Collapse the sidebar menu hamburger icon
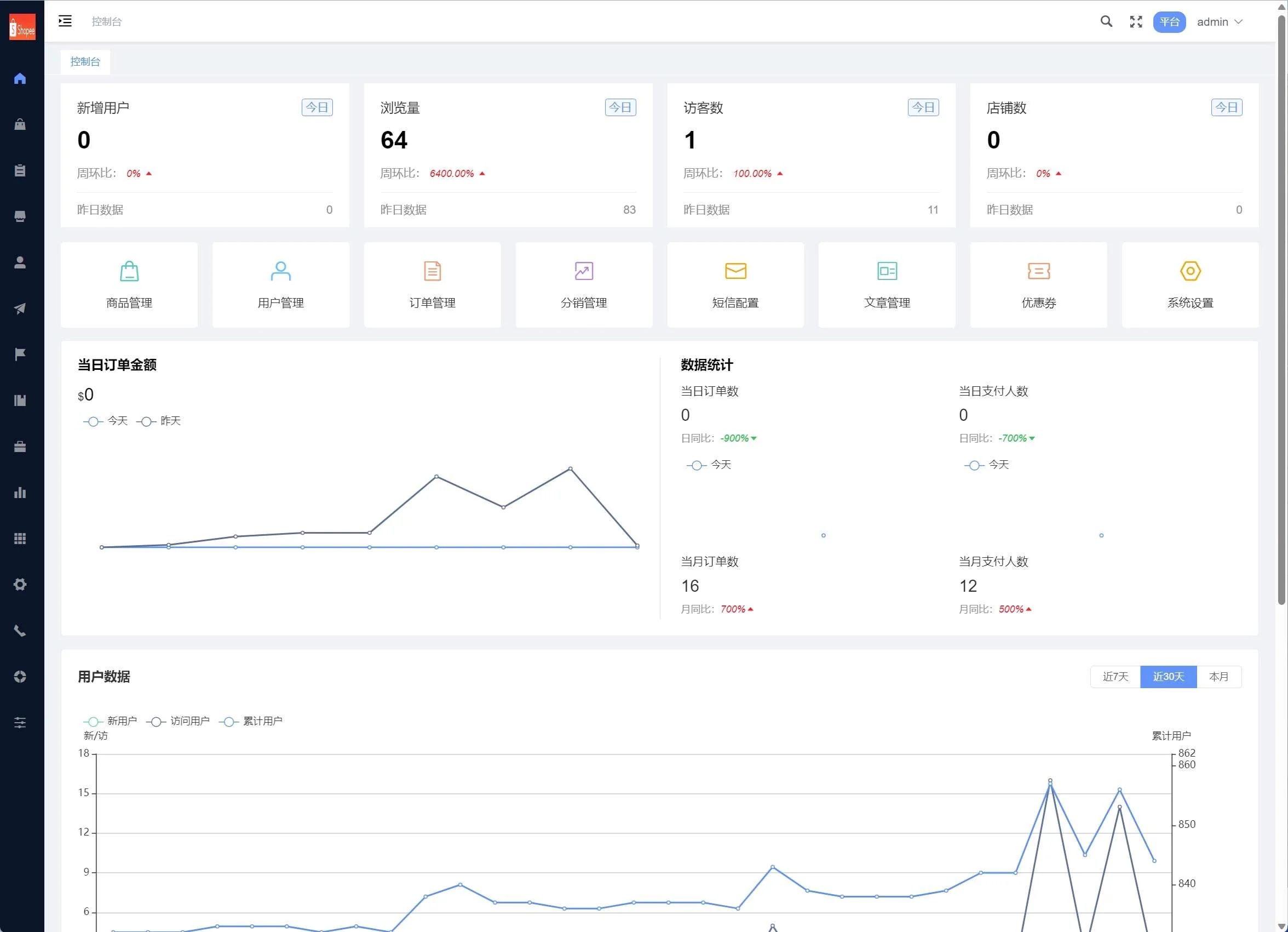The image size is (1288, 932). [65, 21]
